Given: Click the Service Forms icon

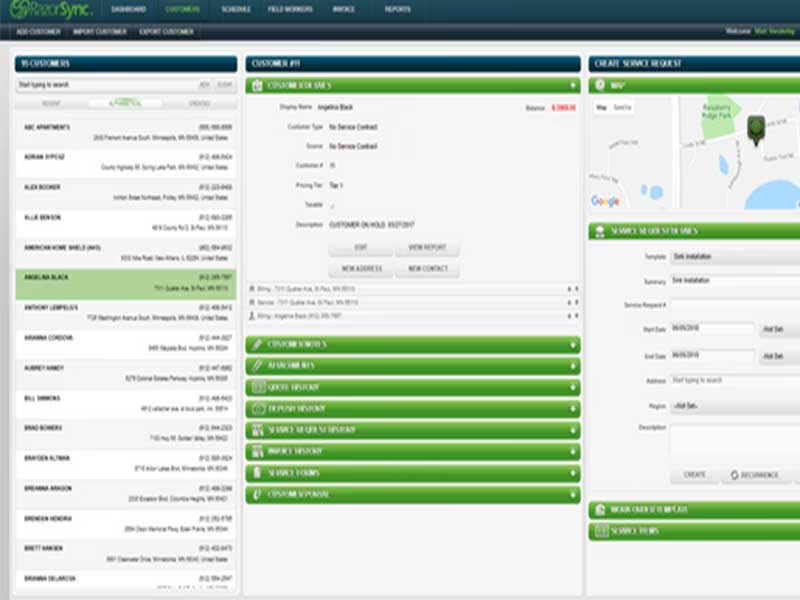Looking at the screenshot, I should pos(257,473).
